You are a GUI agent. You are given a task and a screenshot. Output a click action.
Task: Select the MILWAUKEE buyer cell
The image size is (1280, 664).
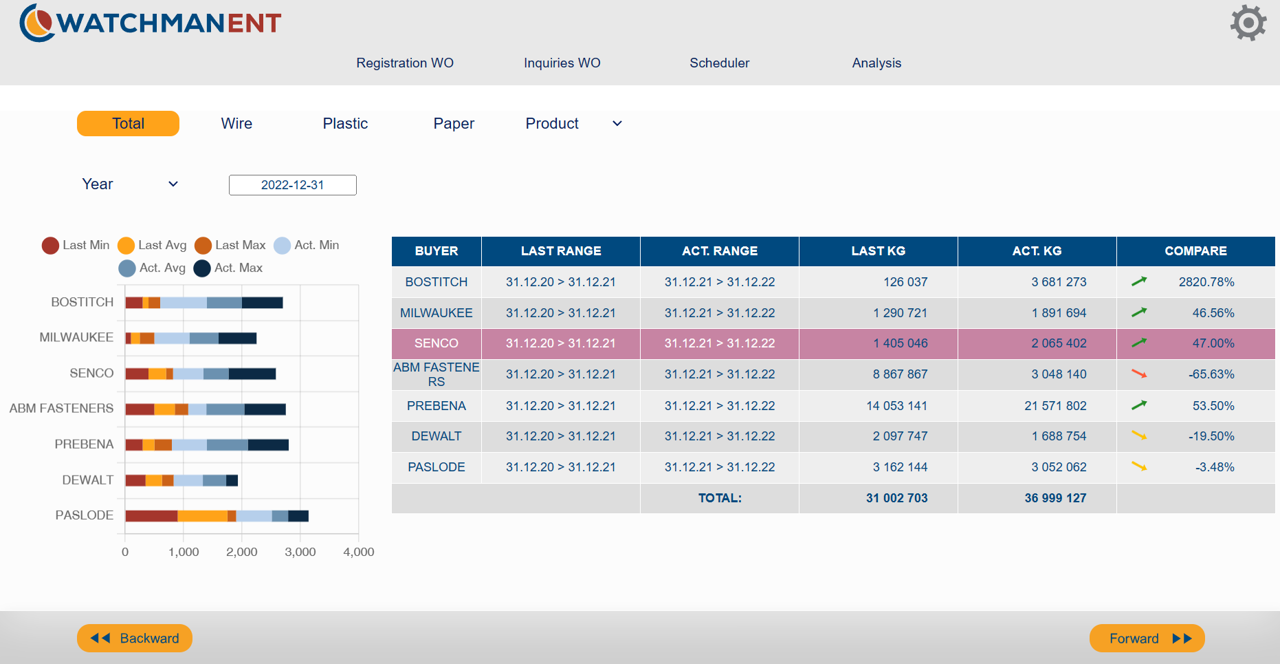[436, 313]
